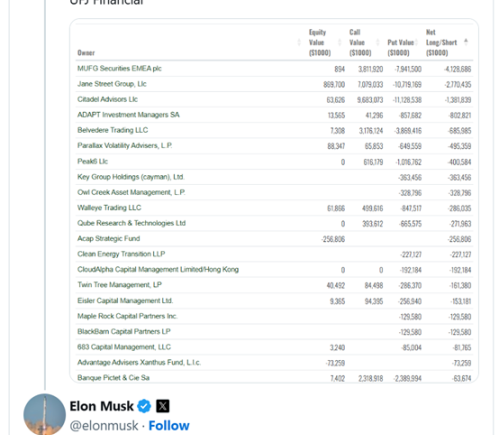This screenshot has height=435, width=499.
Task: Click the Follow link
Action: (x=169, y=426)
